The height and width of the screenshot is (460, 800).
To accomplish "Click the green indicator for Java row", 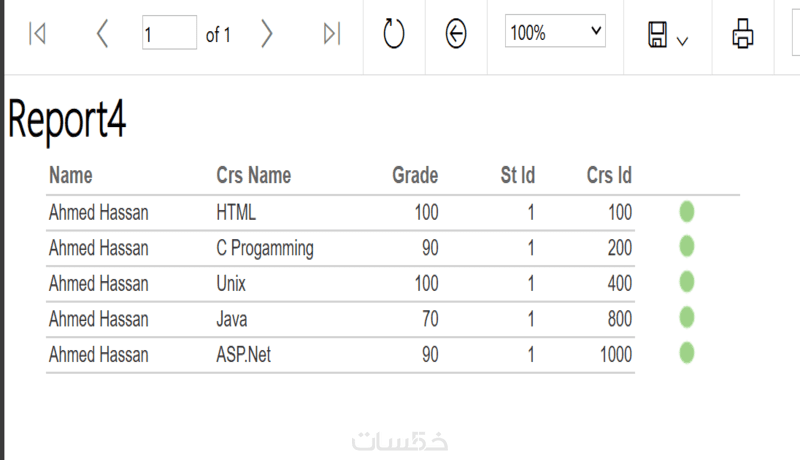I will click(687, 318).
